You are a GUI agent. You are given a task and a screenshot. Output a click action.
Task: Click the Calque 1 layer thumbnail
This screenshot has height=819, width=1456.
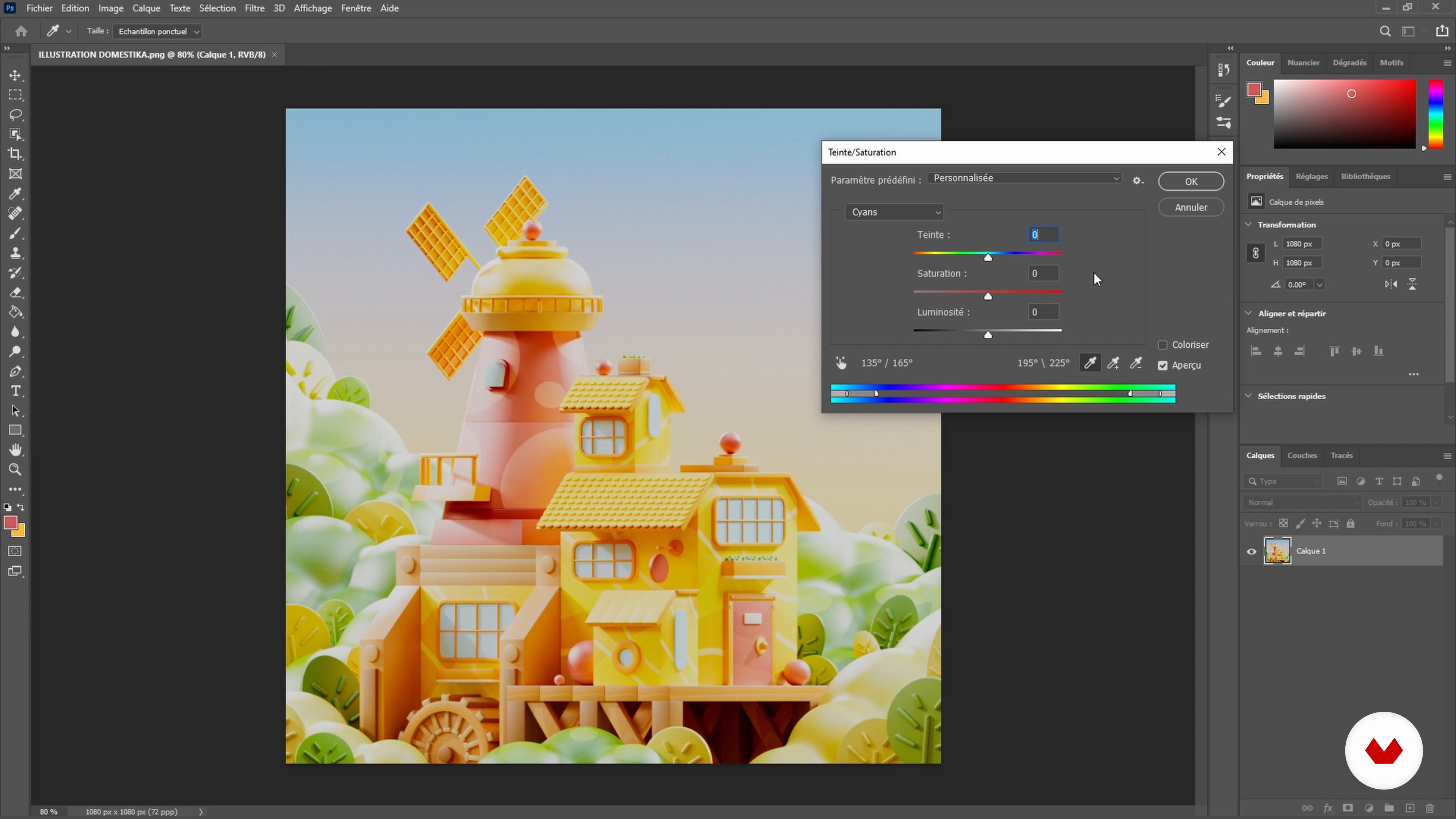[x=1277, y=551]
